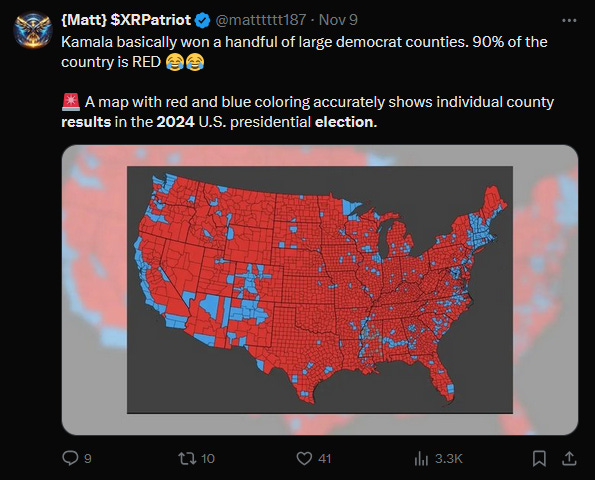Viewport: 595px width, 480px height.
Task: Click the 41 likes count
Action: 324,459
